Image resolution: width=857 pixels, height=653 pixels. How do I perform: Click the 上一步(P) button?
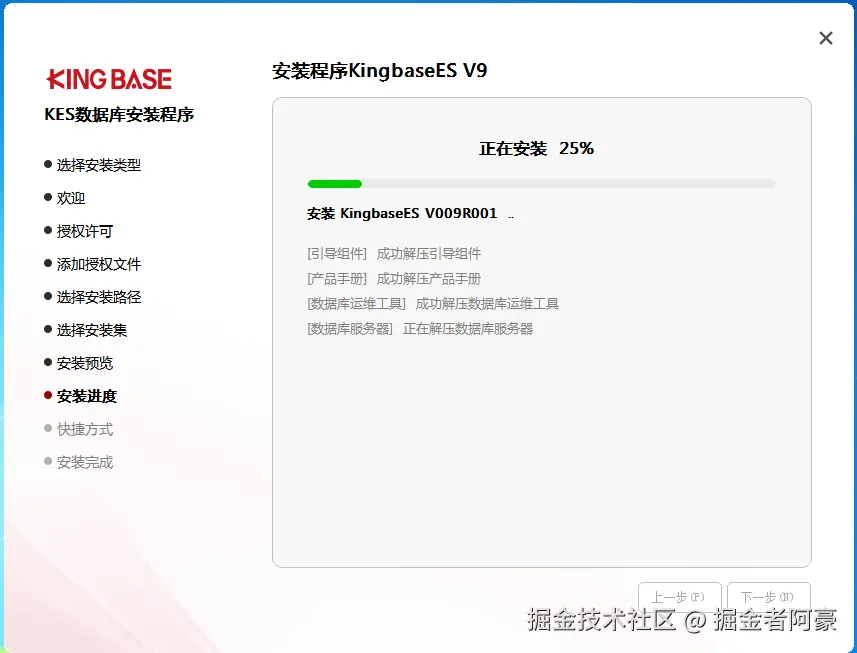click(679, 597)
